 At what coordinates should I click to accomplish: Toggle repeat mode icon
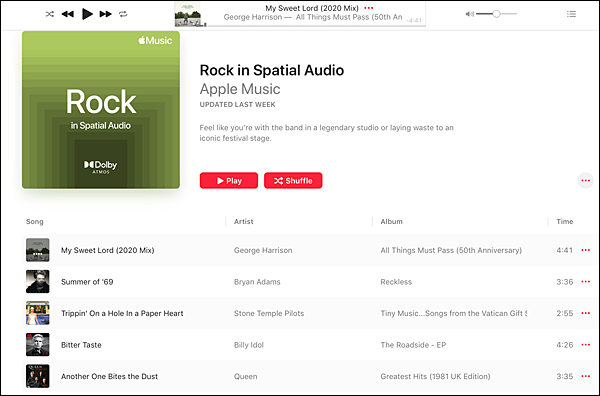pos(123,14)
